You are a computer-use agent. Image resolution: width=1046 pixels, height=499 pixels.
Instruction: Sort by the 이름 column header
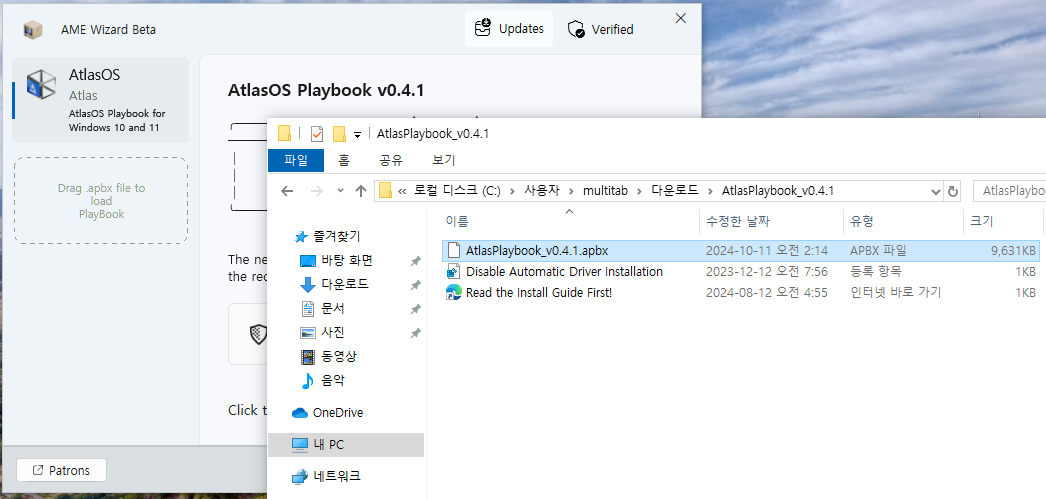pyautogui.click(x=569, y=221)
